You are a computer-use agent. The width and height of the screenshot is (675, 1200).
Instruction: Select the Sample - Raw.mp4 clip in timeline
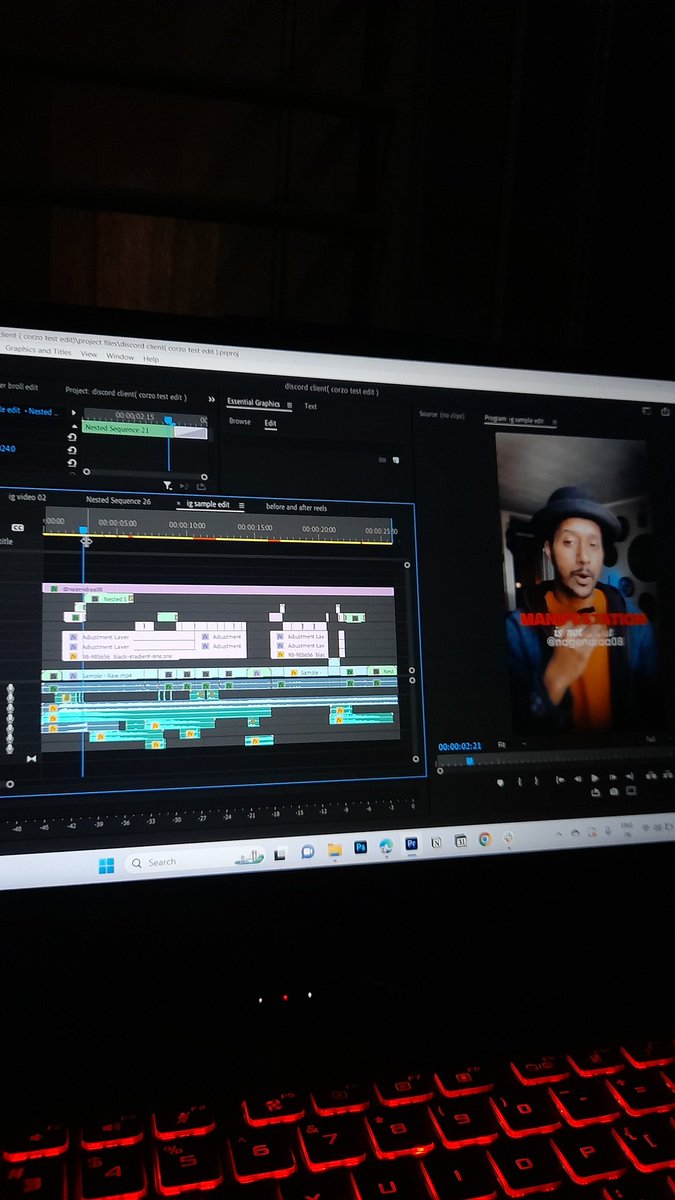pyautogui.click(x=114, y=675)
